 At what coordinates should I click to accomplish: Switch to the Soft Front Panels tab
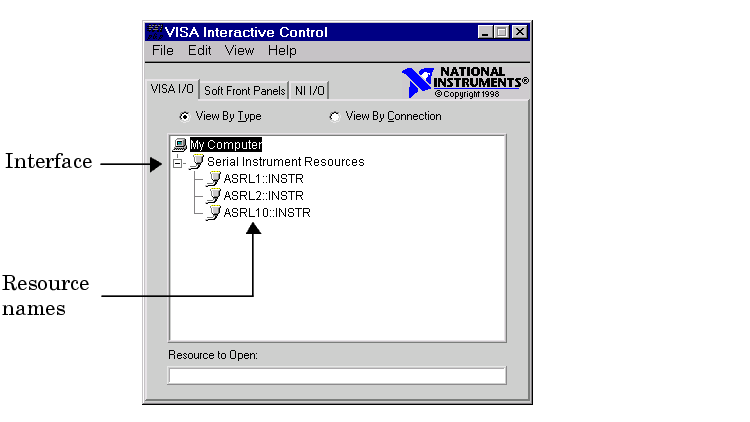pyautogui.click(x=244, y=90)
